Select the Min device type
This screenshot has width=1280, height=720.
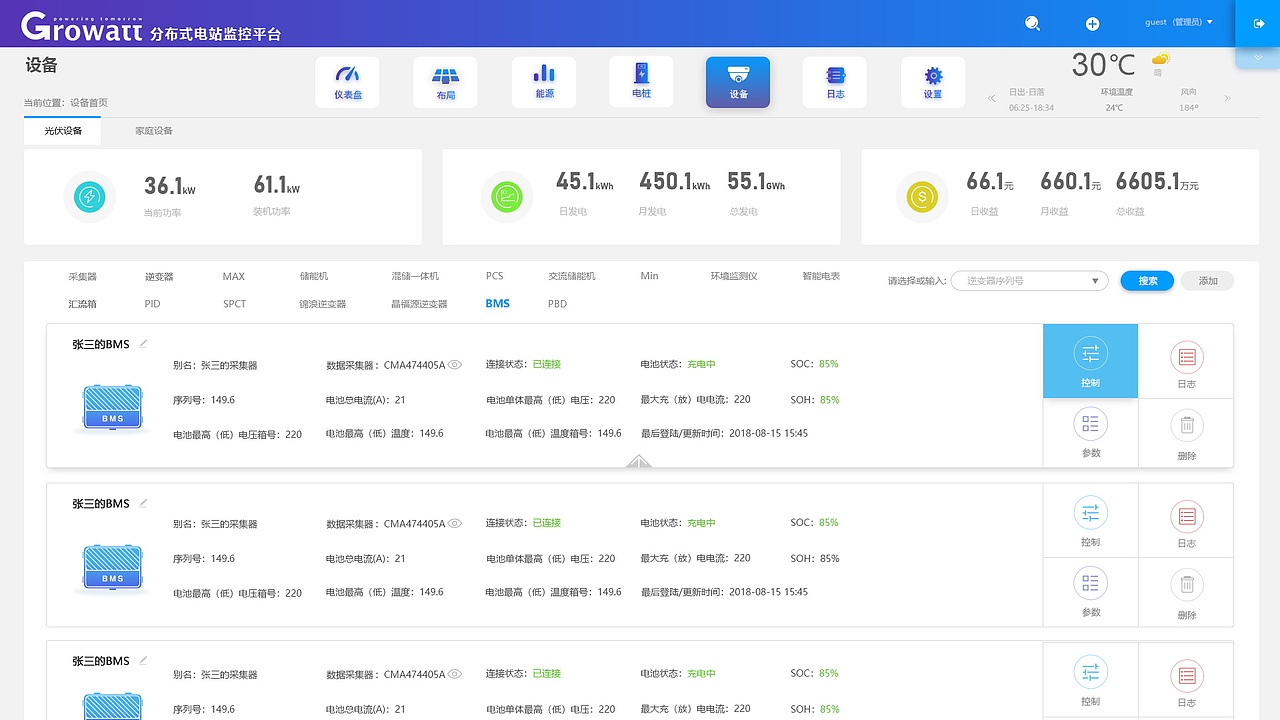[x=649, y=276]
